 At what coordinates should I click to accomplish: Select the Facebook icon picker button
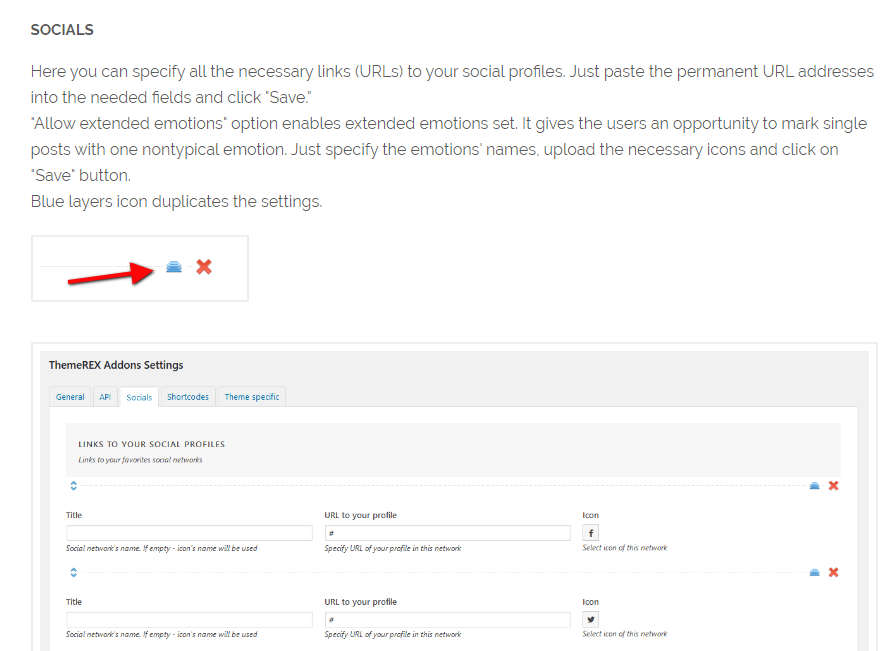[590, 533]
